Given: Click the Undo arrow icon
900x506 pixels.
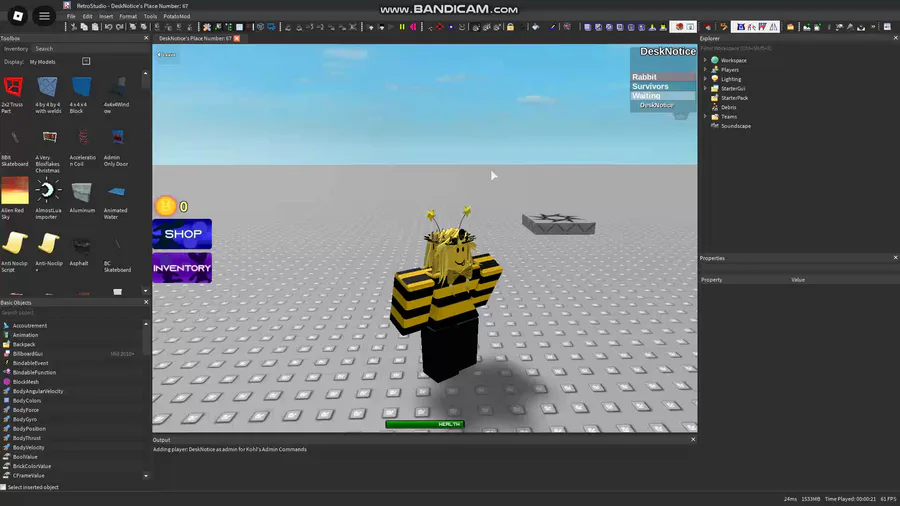Looking at the screenshot, I should tap(108, 27).
